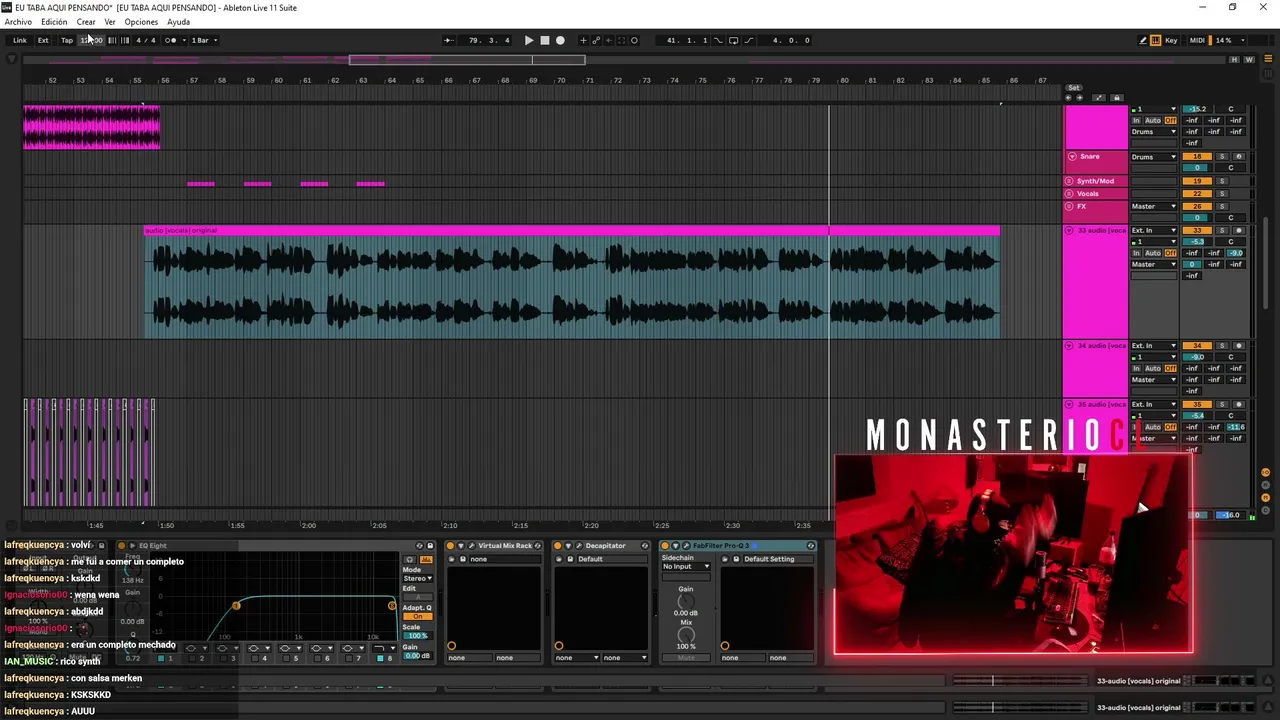This screenshot has height=720, width=1280.
Task: Open Master output dropdown on FX track
Action: pos(1154,206)
